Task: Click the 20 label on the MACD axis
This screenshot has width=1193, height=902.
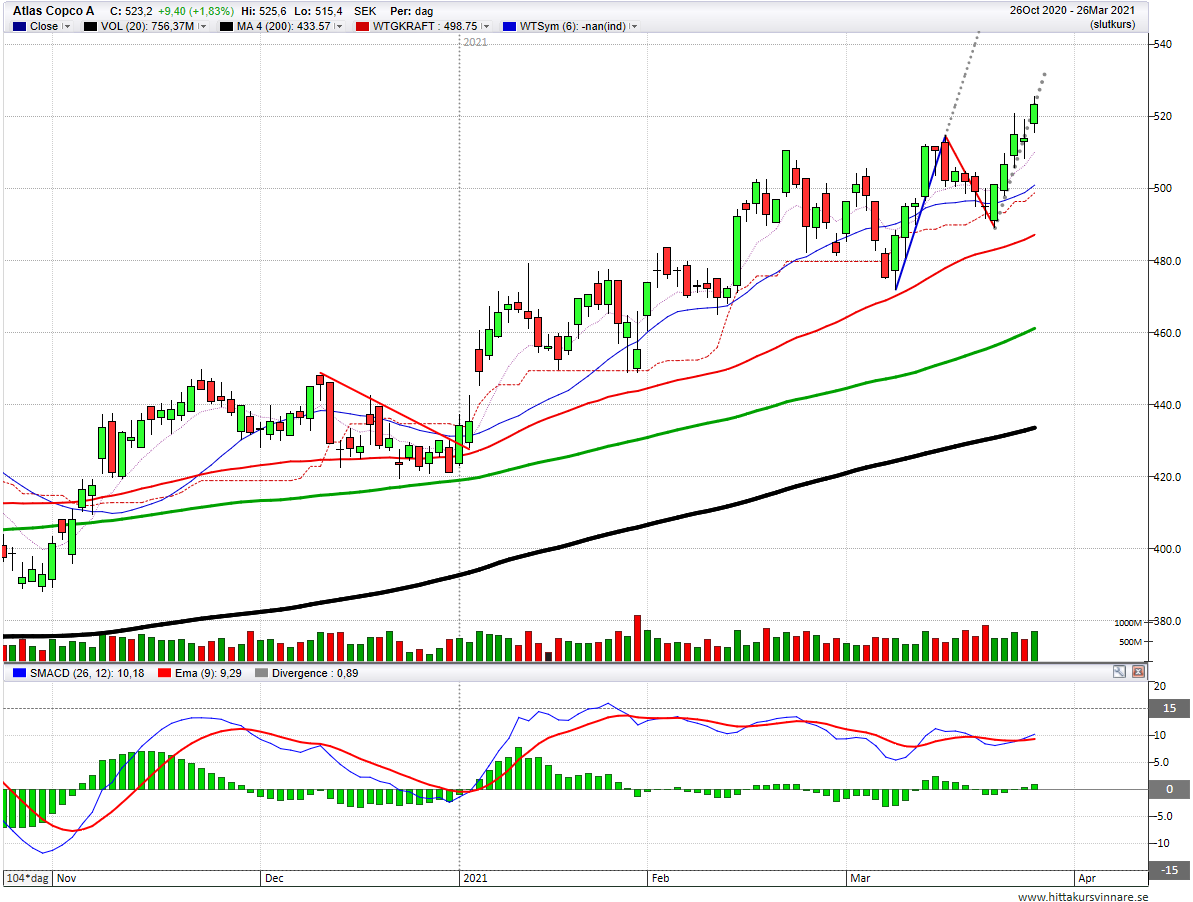Action: (x=1160, y=686)
